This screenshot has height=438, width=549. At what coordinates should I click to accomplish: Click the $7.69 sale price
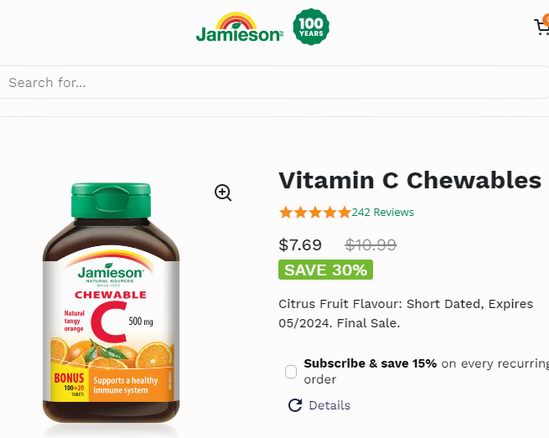300,244
